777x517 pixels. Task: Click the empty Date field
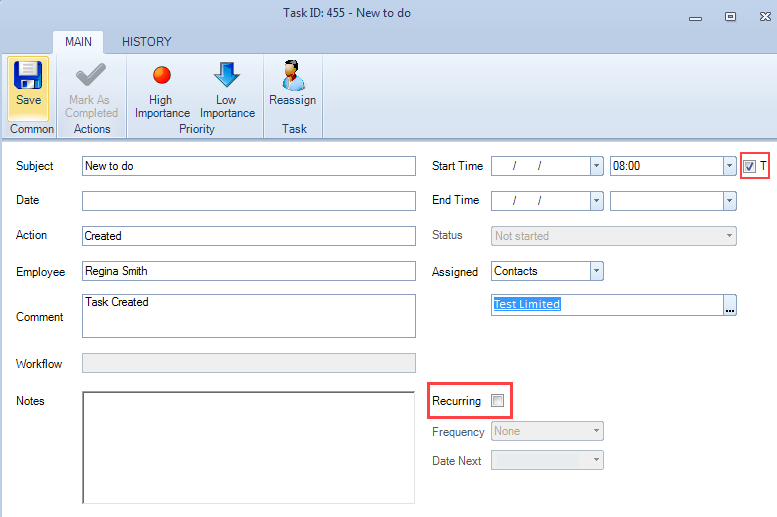click(249, 201)
